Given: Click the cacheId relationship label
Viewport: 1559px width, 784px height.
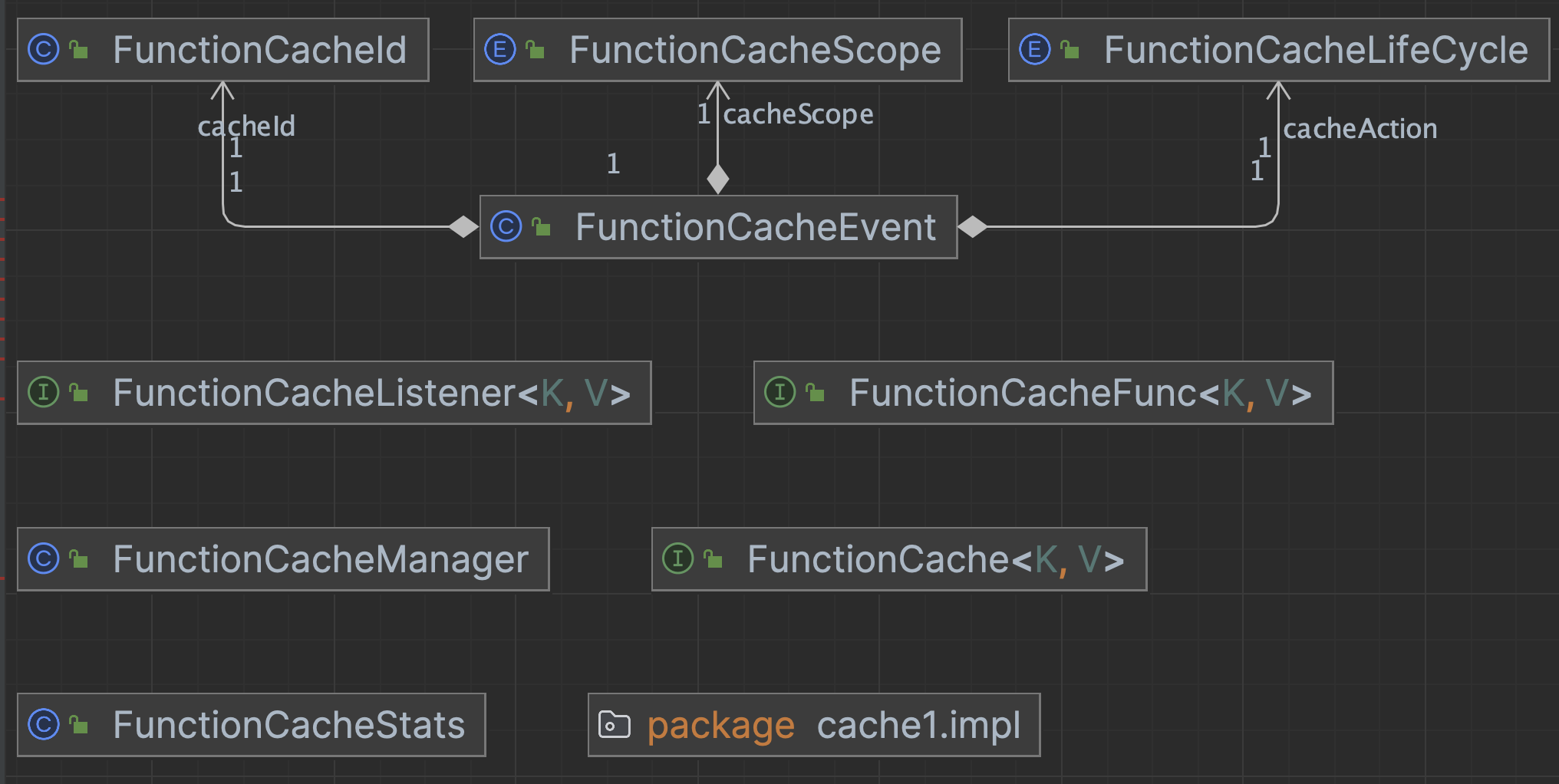Looking at the screenshot, I should click(x=246, y=126).
